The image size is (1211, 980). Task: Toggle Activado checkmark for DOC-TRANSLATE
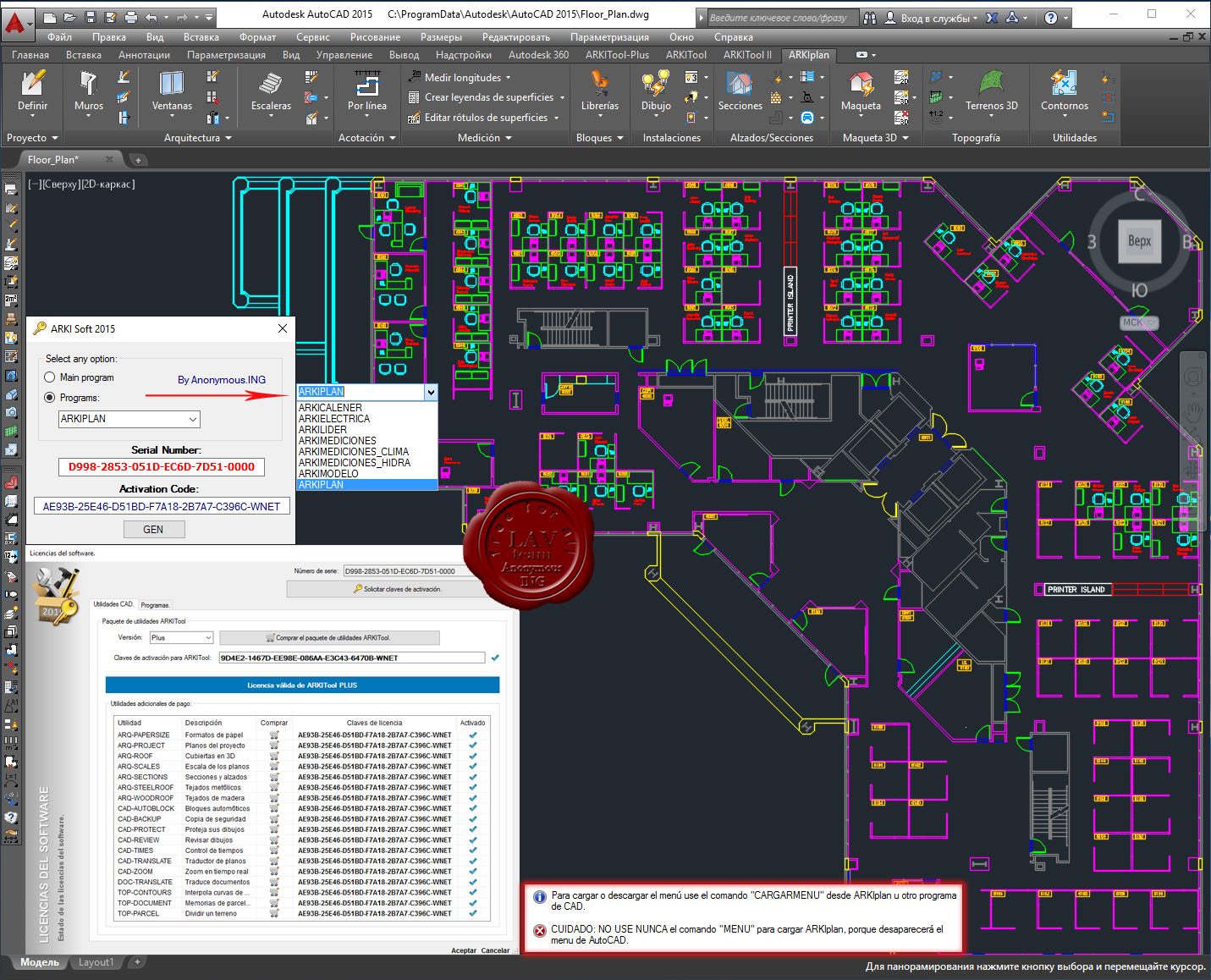click(x=472, y=882)
